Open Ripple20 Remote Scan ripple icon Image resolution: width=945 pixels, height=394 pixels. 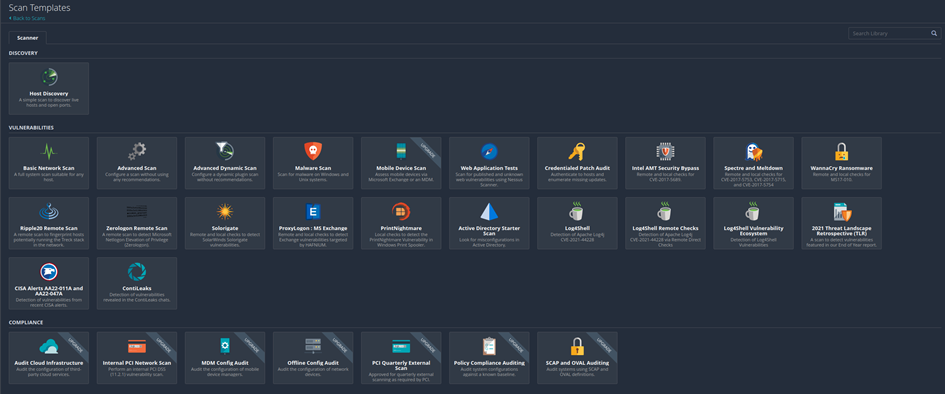pos(49,211)
